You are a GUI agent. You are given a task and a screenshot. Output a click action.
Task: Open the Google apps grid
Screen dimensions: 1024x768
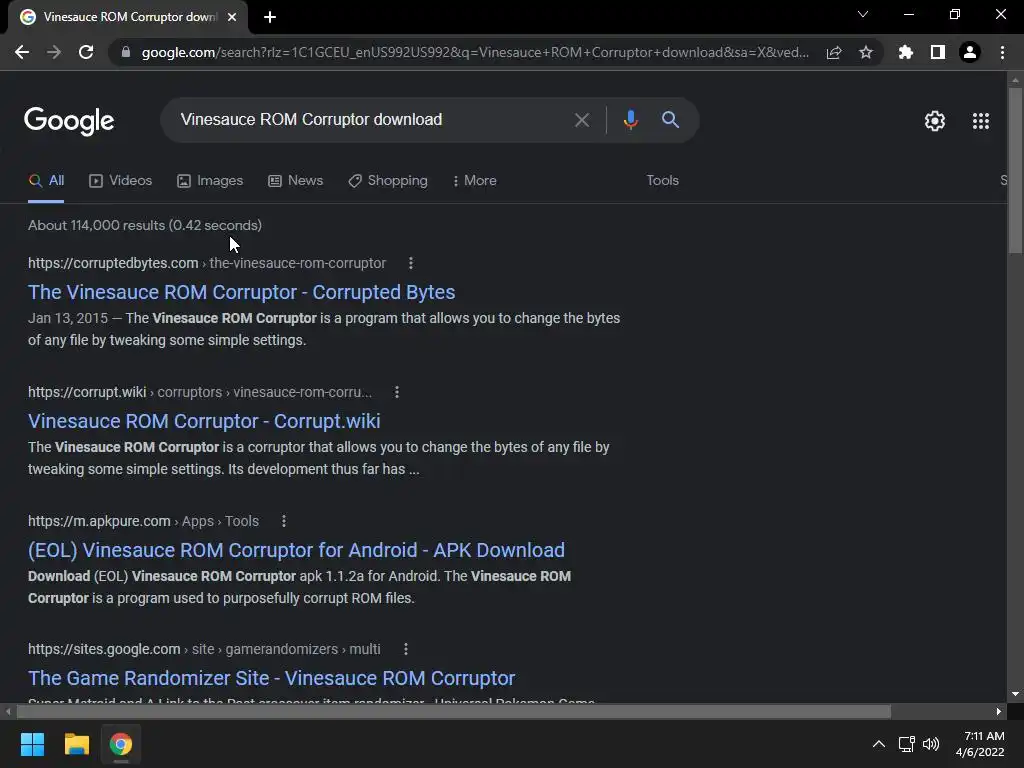(x=981, y=121)
